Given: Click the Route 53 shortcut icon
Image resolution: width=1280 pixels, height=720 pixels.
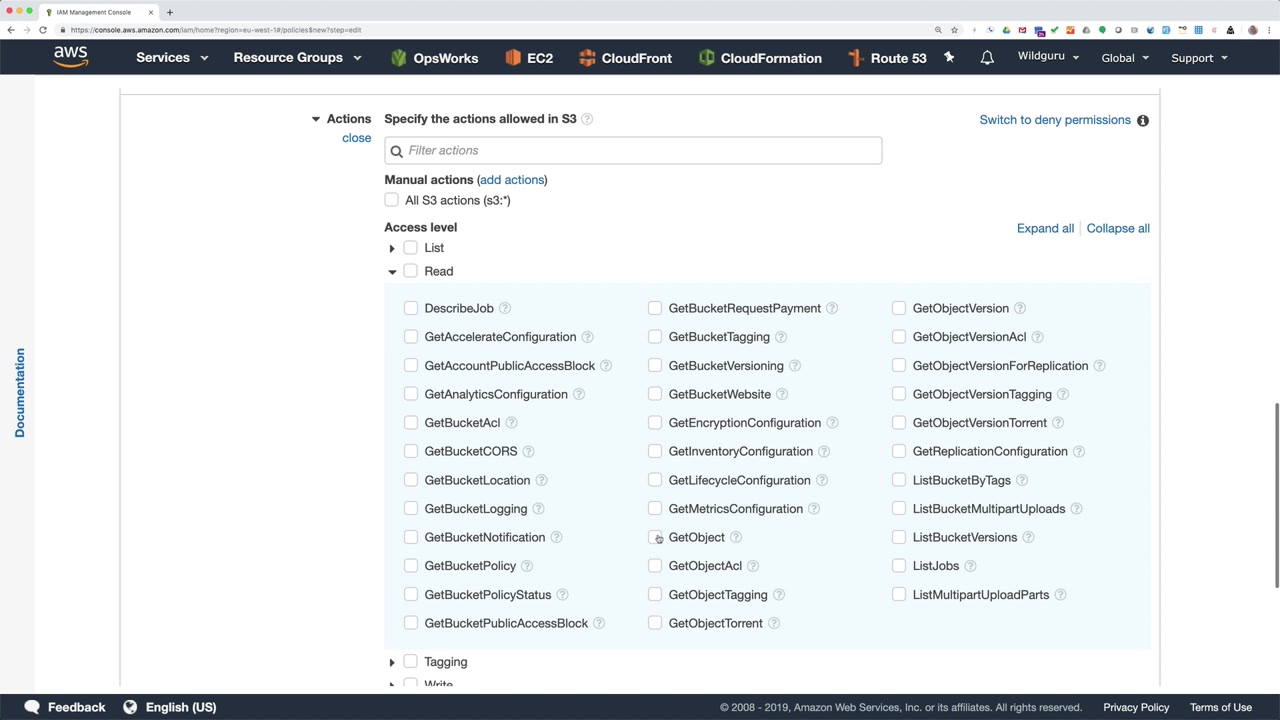Looking at the screenshot, I should point(856,58).
